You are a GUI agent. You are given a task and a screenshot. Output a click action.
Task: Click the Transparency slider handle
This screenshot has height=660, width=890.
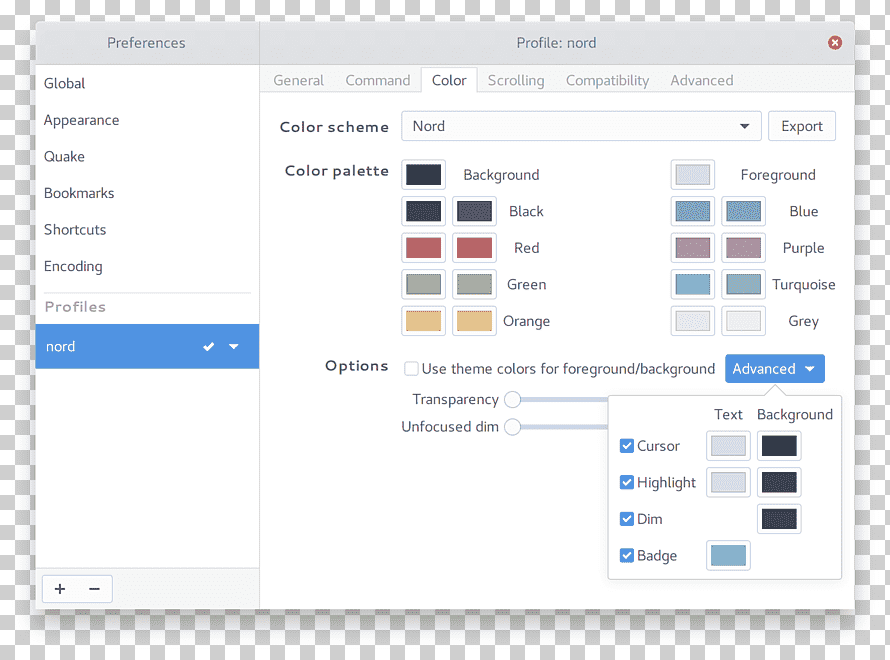coord(513,400)
